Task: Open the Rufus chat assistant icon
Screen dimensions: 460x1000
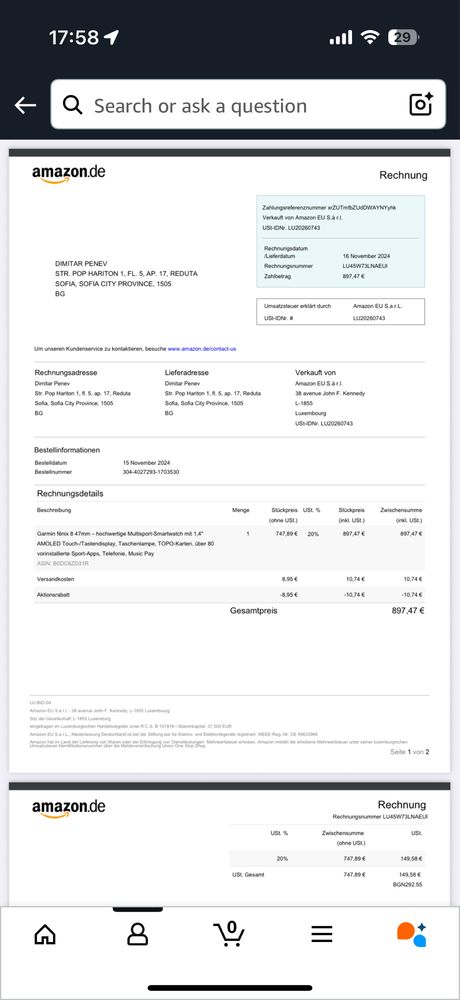Action: (412, 934)
